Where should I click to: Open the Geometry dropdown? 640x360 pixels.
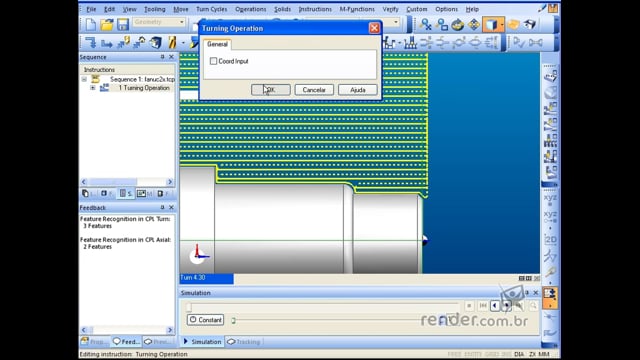(x=159, y=22)
